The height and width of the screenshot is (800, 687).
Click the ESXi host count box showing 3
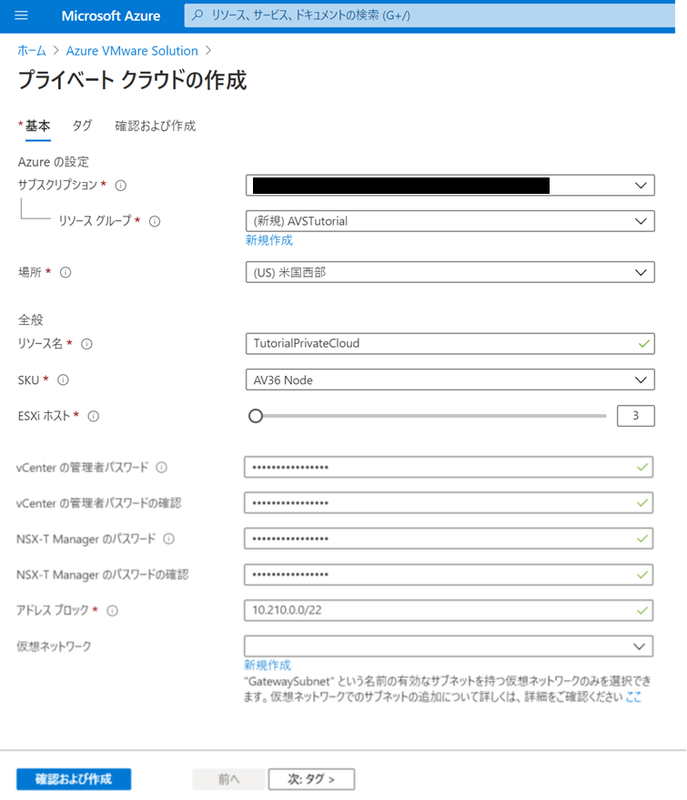[x=635, y=415]
